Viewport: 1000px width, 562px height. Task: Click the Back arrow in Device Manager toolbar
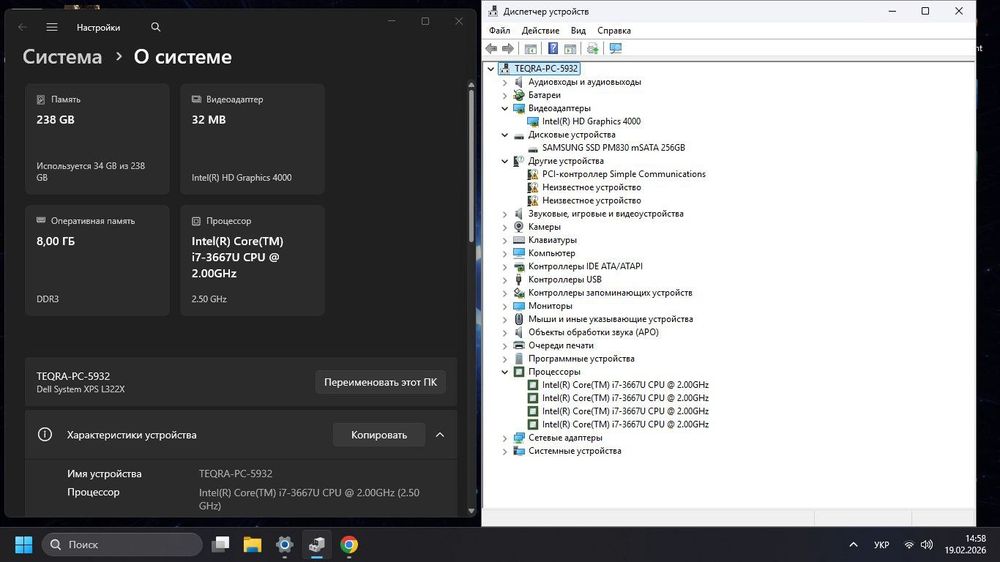click(490, 48)
